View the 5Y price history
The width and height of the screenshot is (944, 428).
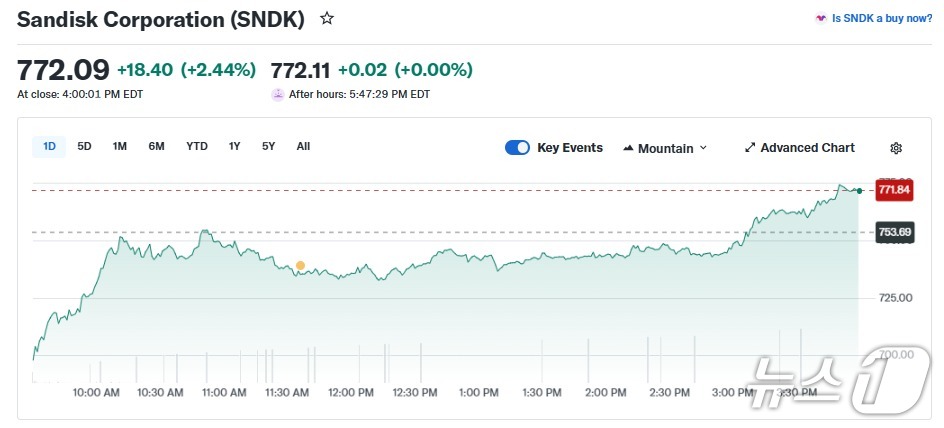tap(268, 147)
